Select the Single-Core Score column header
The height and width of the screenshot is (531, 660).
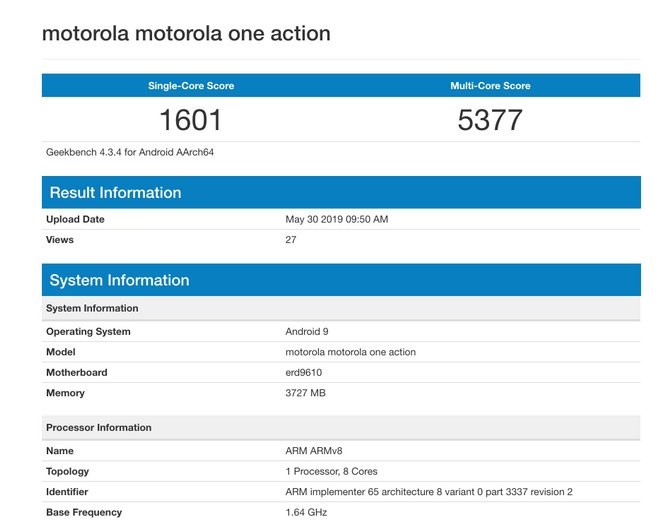click(190, 86)
